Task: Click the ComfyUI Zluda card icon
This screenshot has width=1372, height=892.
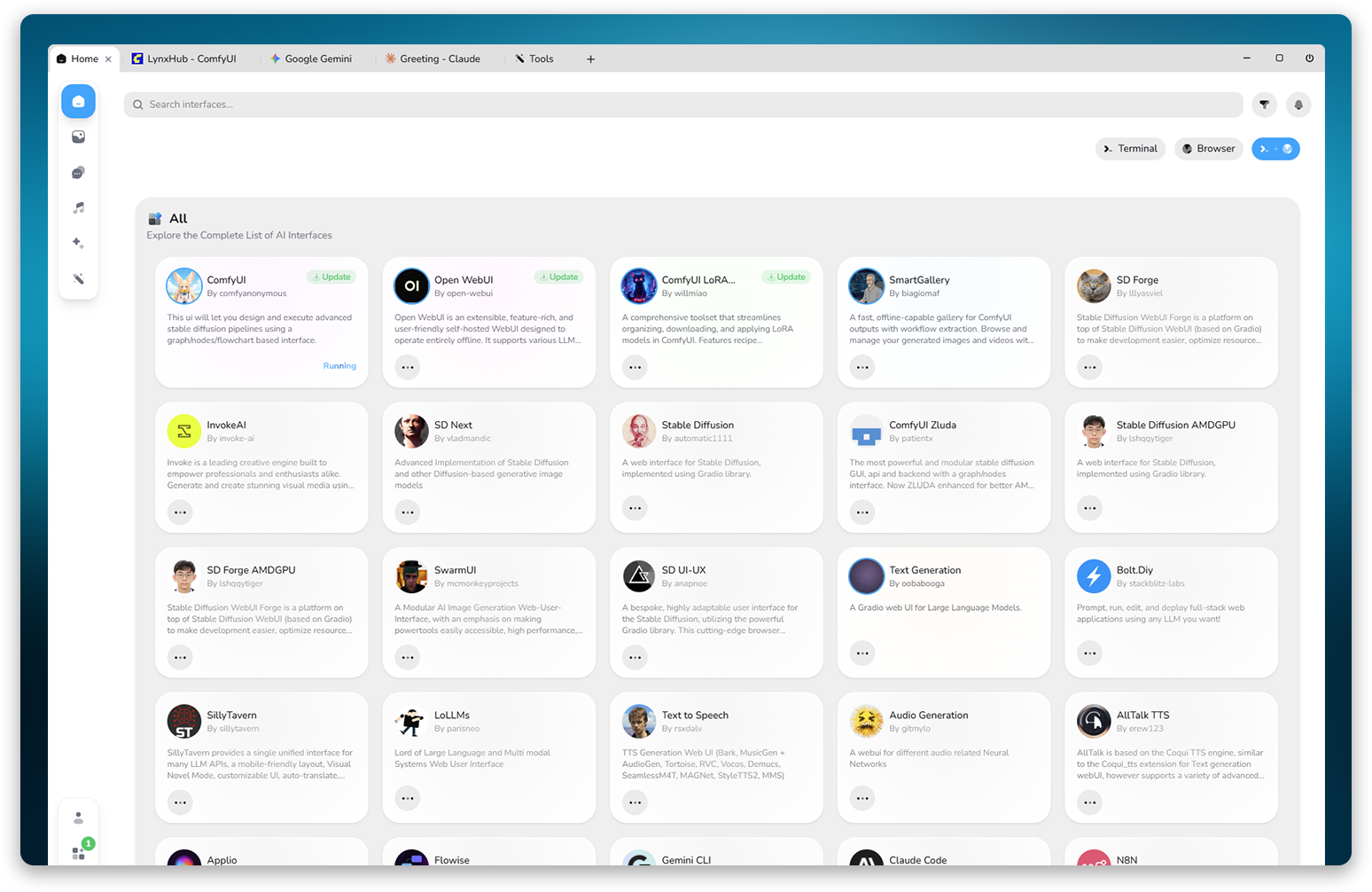Action: pyautogui.click(x=866, y=431)
